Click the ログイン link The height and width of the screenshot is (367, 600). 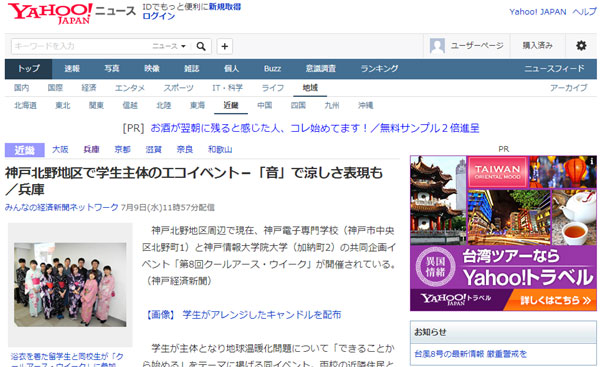(x=158, y=16)
